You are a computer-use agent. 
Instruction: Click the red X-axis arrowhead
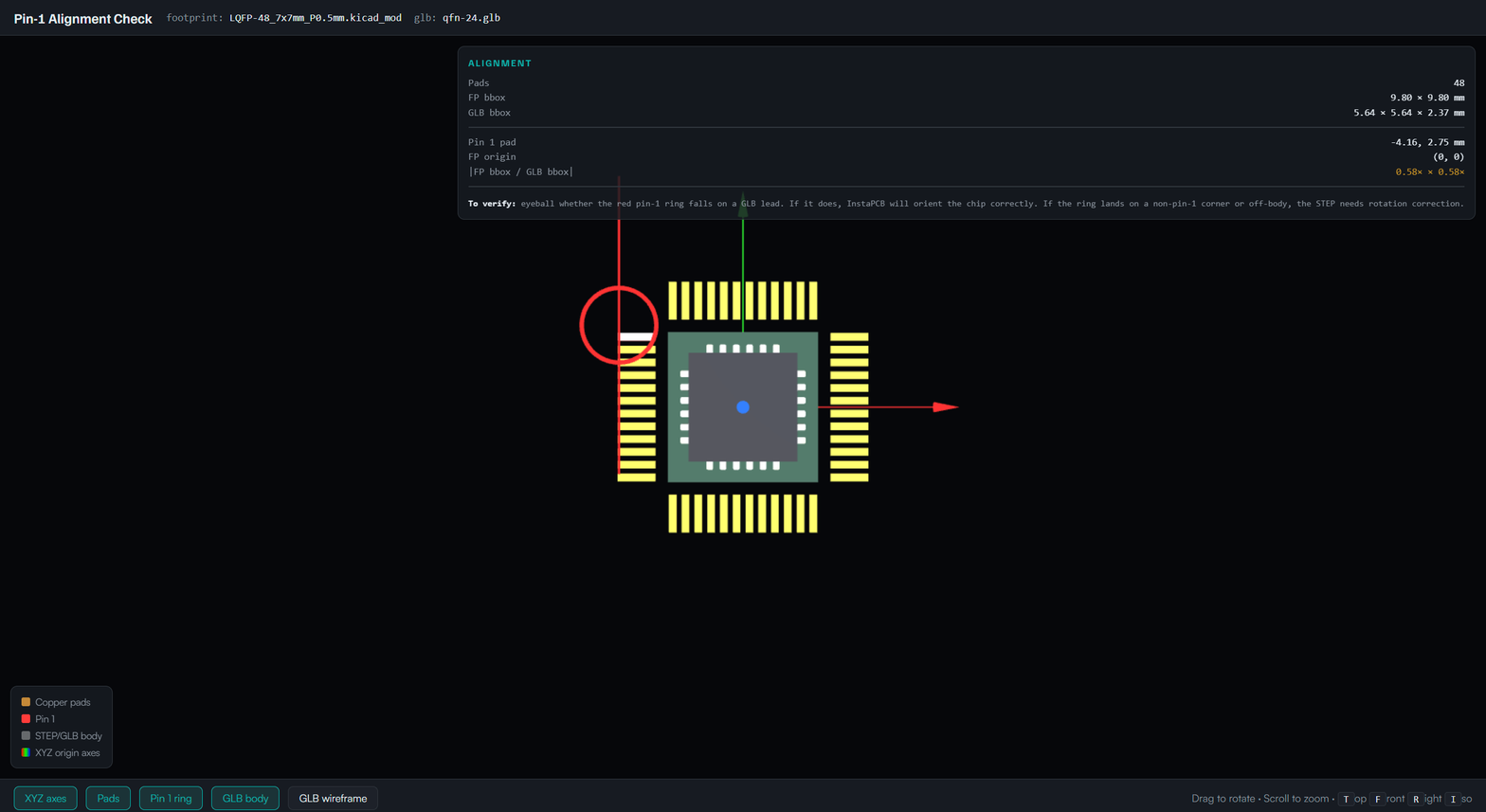coord(946,406)
